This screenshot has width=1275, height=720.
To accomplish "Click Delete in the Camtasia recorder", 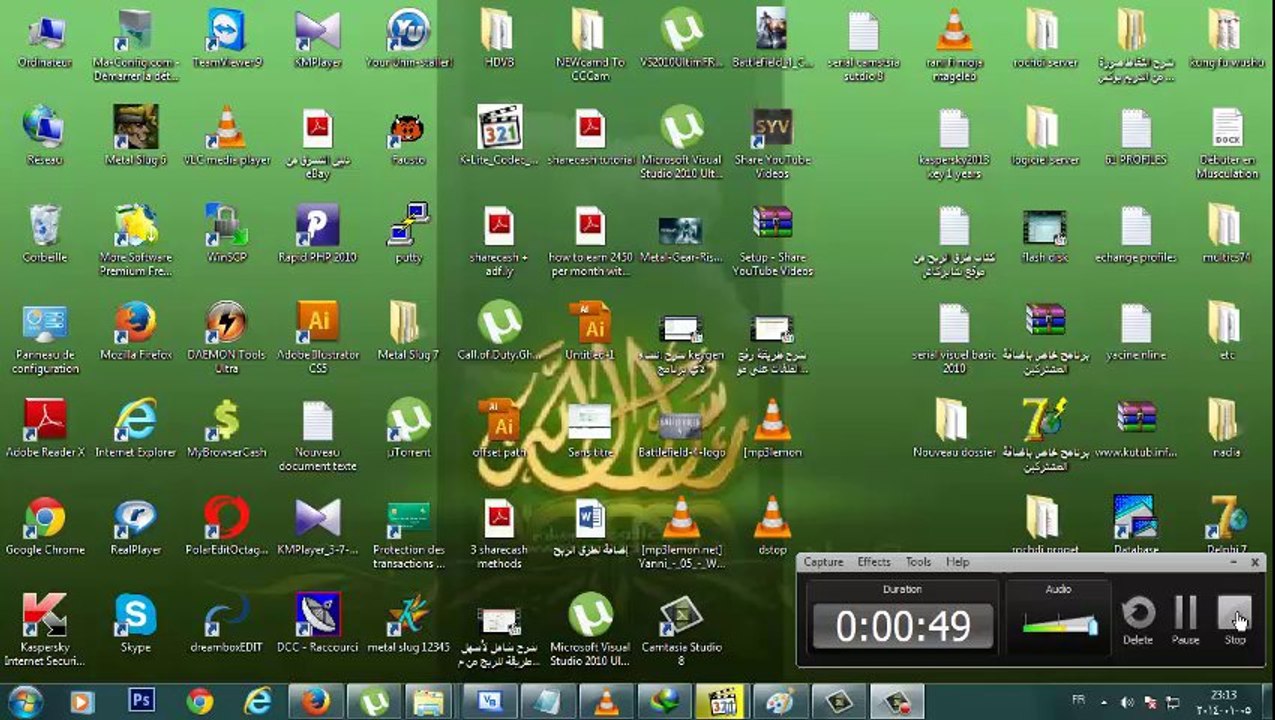I will click(x=1138, y=619).
